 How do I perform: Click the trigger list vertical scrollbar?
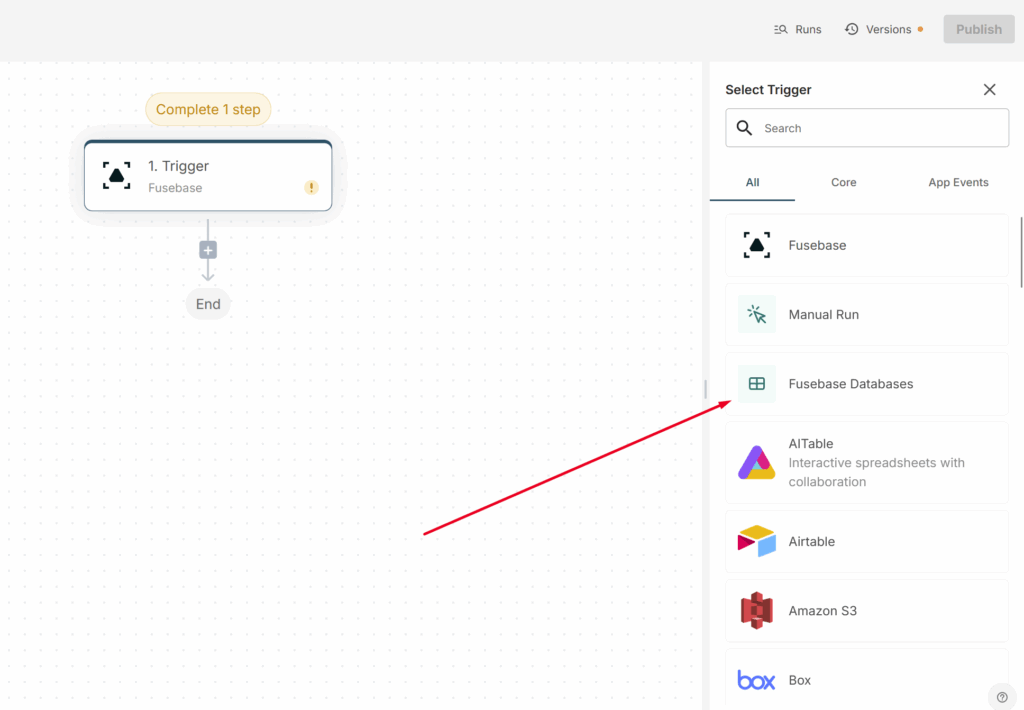click(1020, 250)
